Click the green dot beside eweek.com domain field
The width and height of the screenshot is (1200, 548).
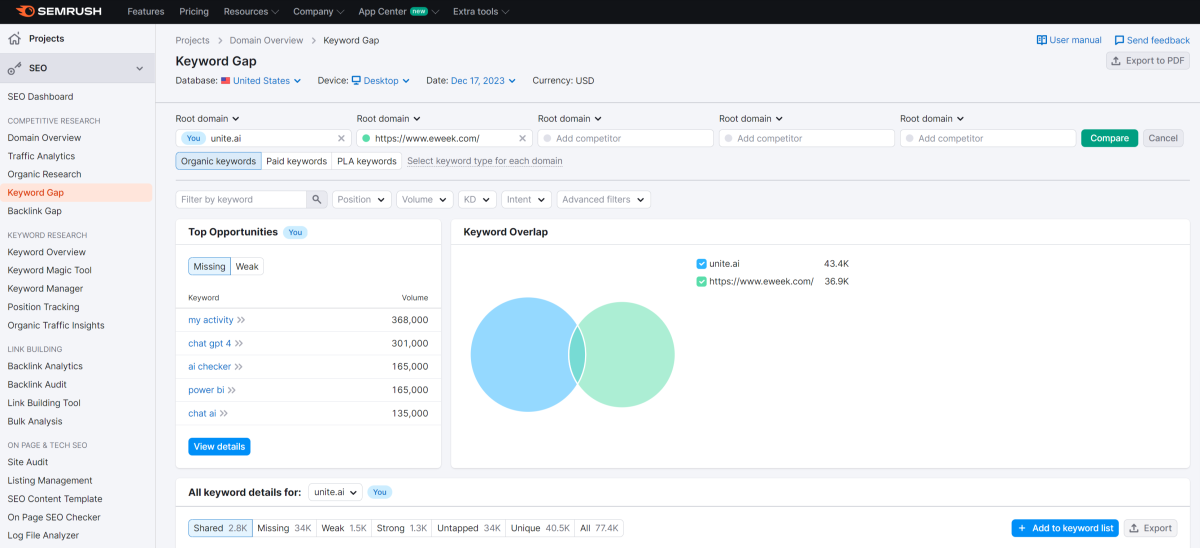tap(366, 139)
